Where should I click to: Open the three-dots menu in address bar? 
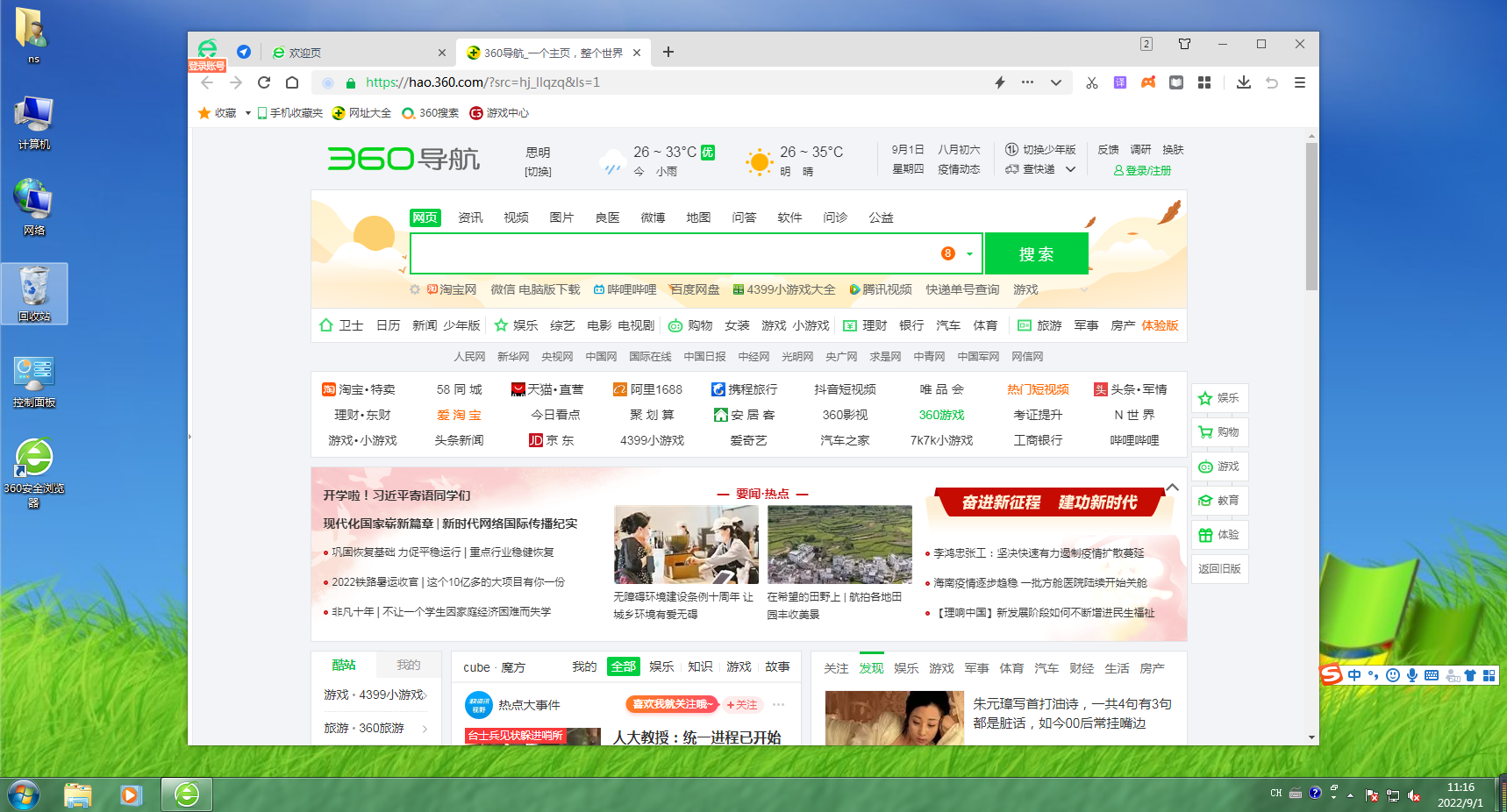pyautogui.click(x=1027, y=82)
